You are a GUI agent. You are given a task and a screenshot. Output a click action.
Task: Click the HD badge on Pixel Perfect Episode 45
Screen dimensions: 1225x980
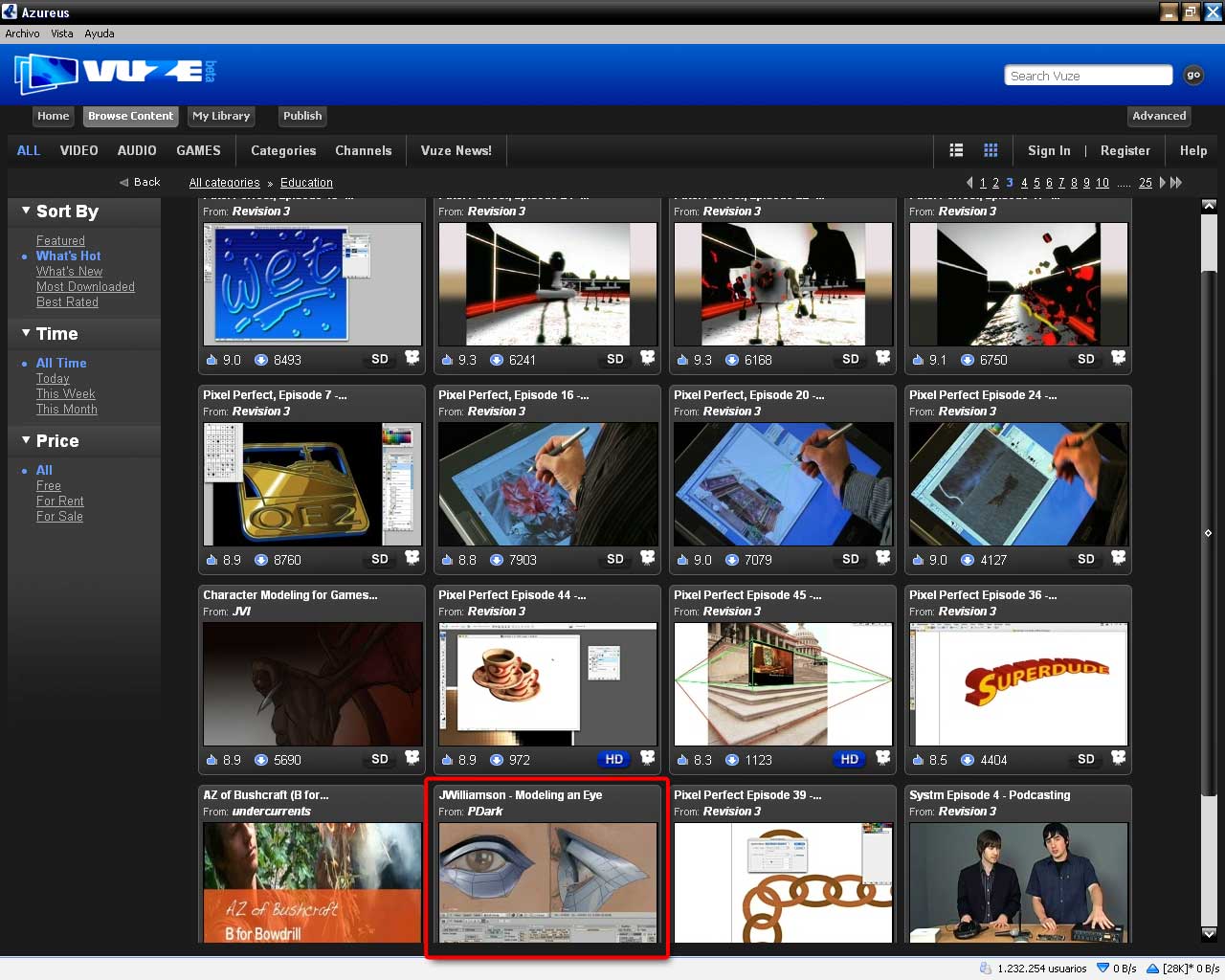[850, 759]
